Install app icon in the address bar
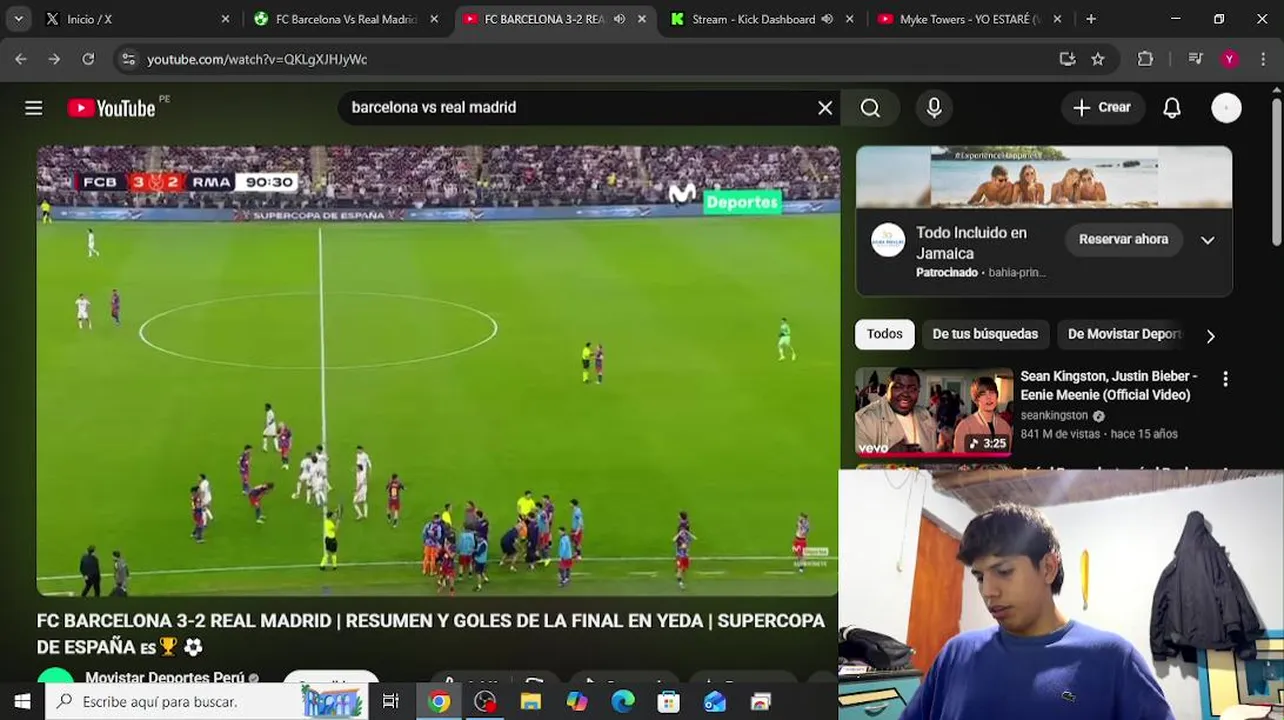 (x=1067, y=59)
